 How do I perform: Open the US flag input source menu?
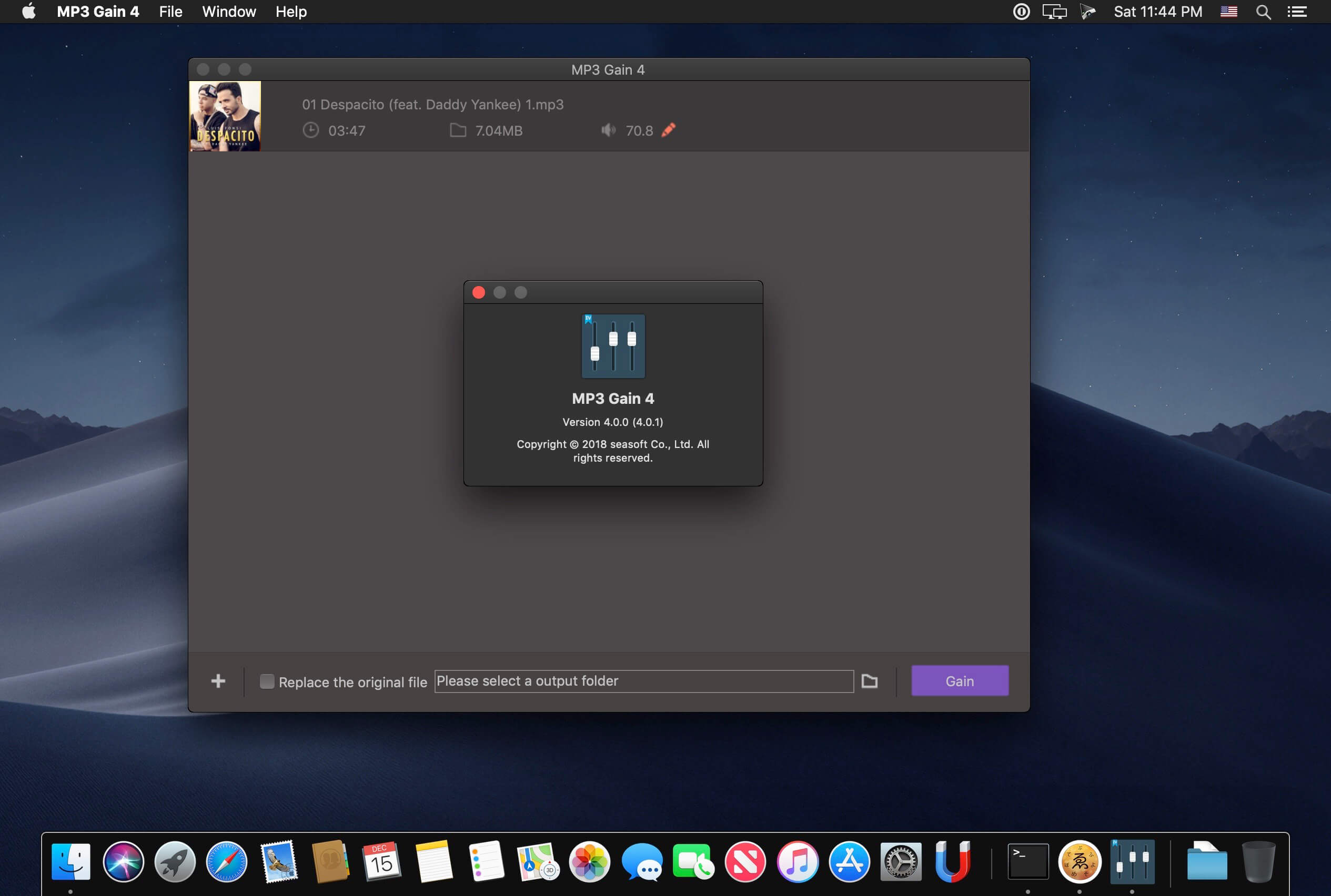1228,12
